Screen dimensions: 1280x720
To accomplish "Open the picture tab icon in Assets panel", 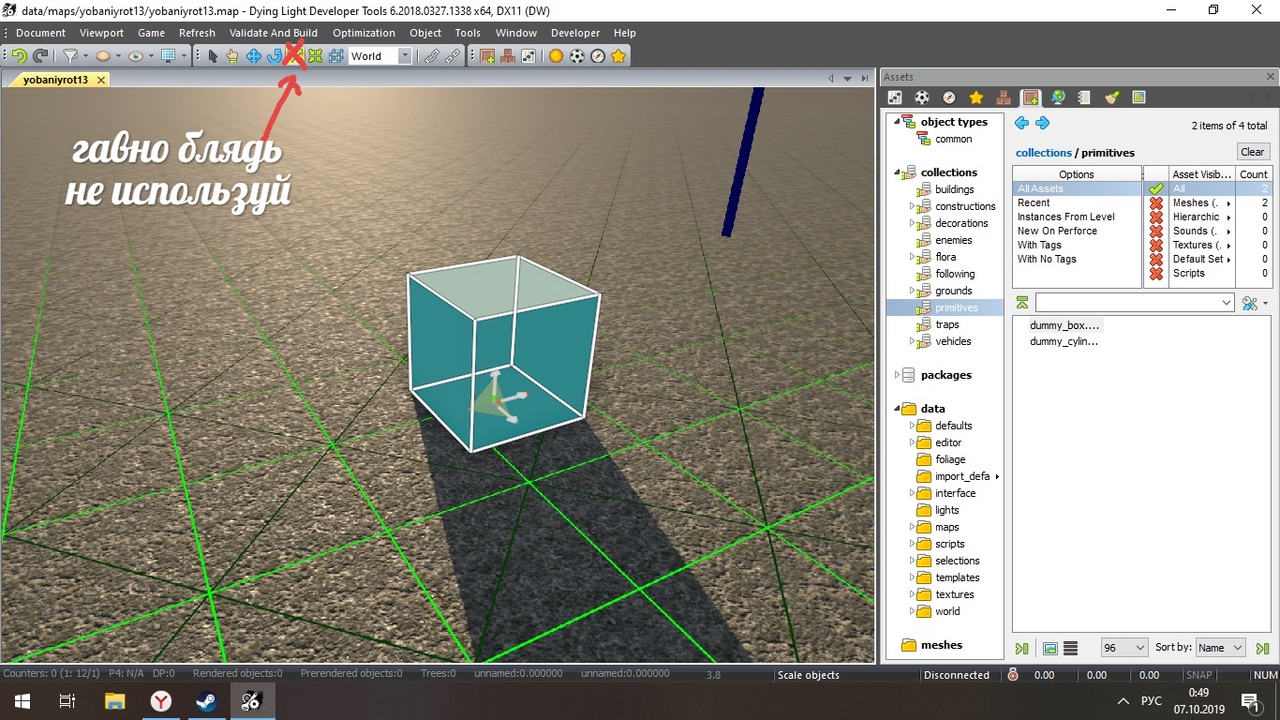I will pyautogui.click(x=1138, y=98).
